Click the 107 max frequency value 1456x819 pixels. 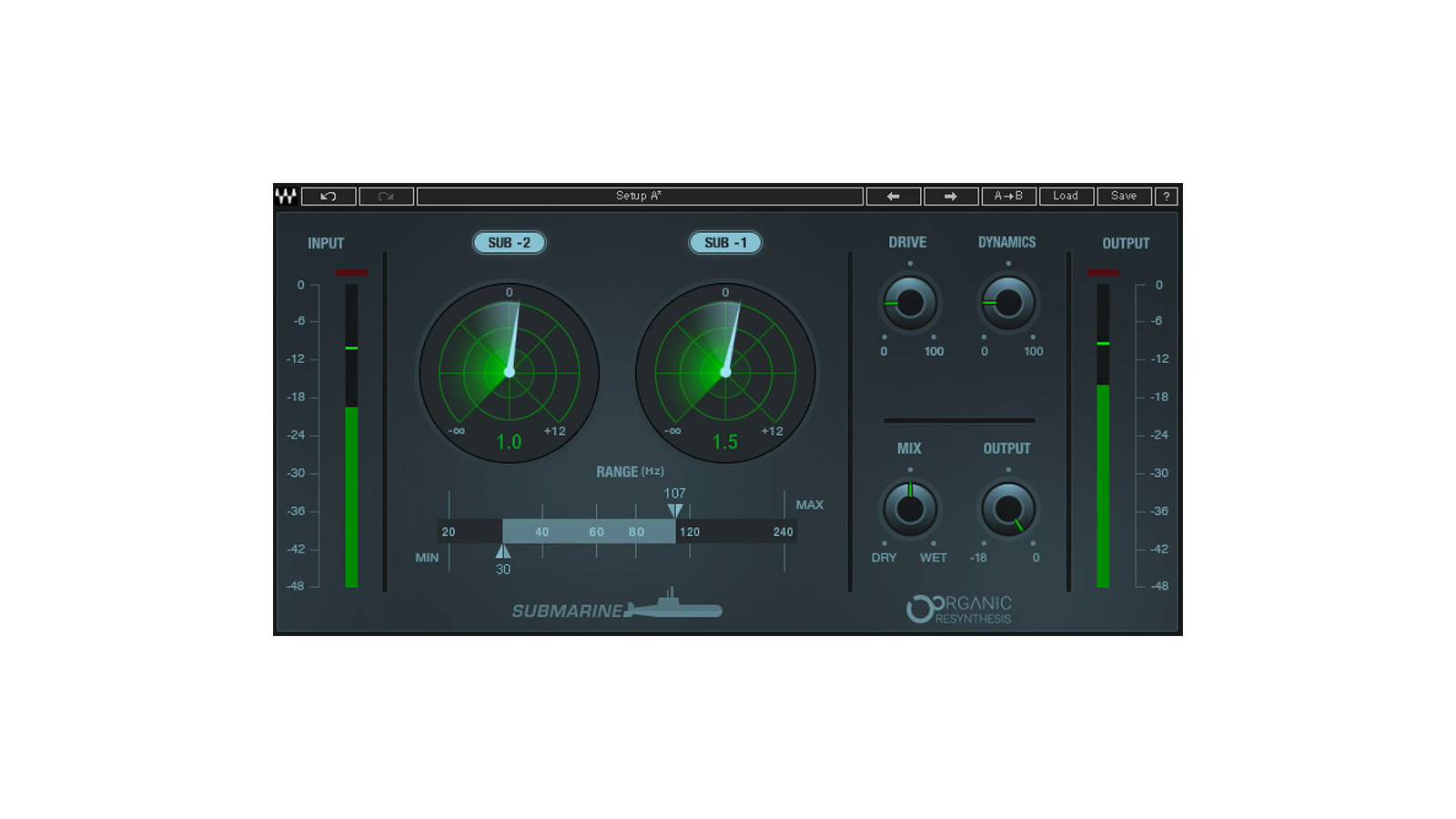[x=674, y=493]
